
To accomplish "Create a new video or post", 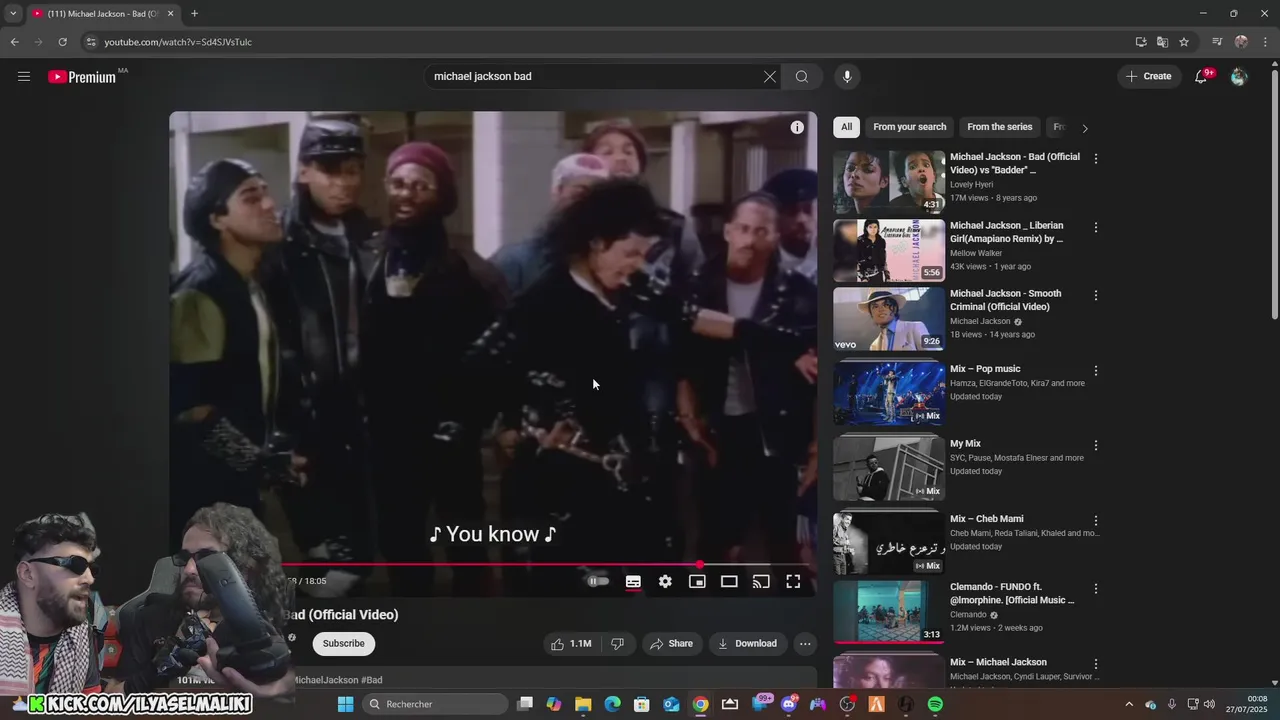I will 1148,76.
